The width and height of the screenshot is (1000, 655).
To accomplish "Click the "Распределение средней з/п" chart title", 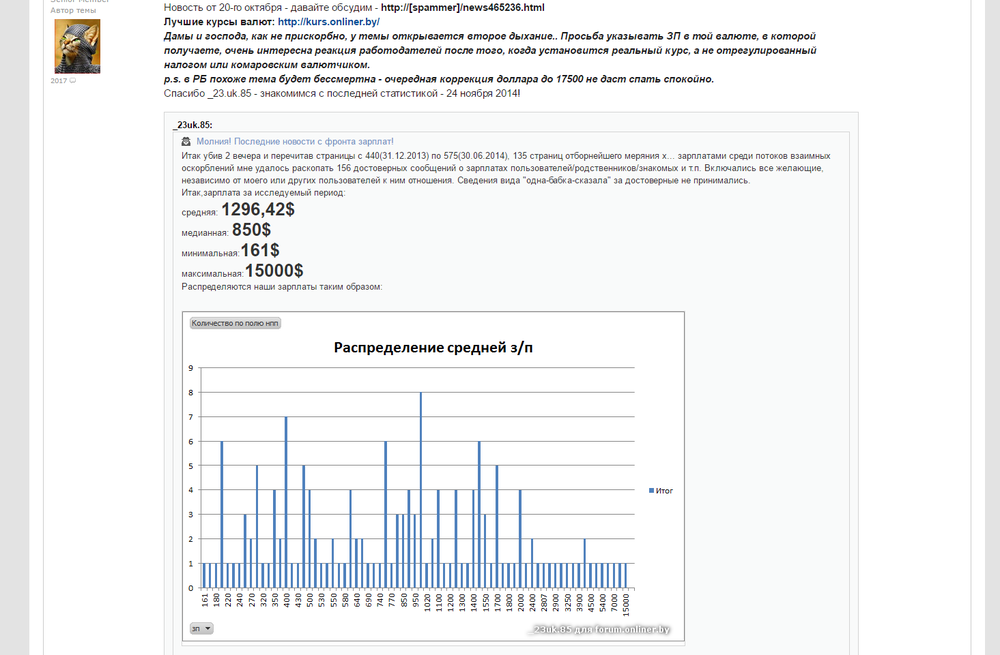I will pos(433,348).
